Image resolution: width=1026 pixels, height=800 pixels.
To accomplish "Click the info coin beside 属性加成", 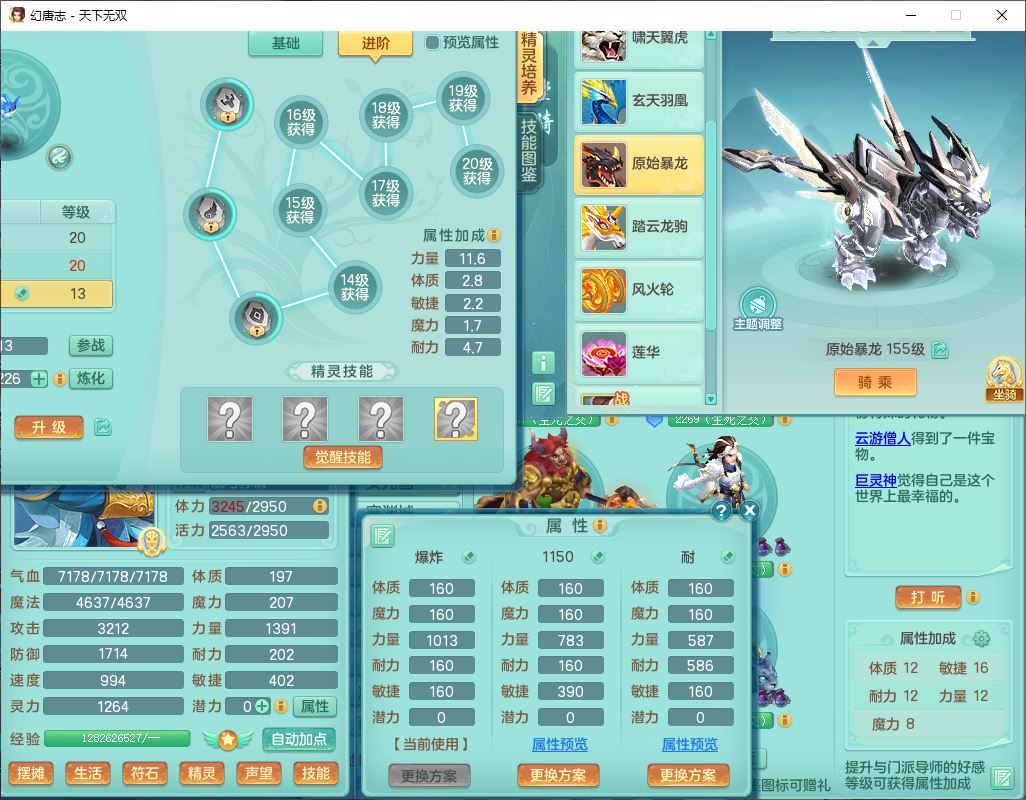I will (495, 235).
